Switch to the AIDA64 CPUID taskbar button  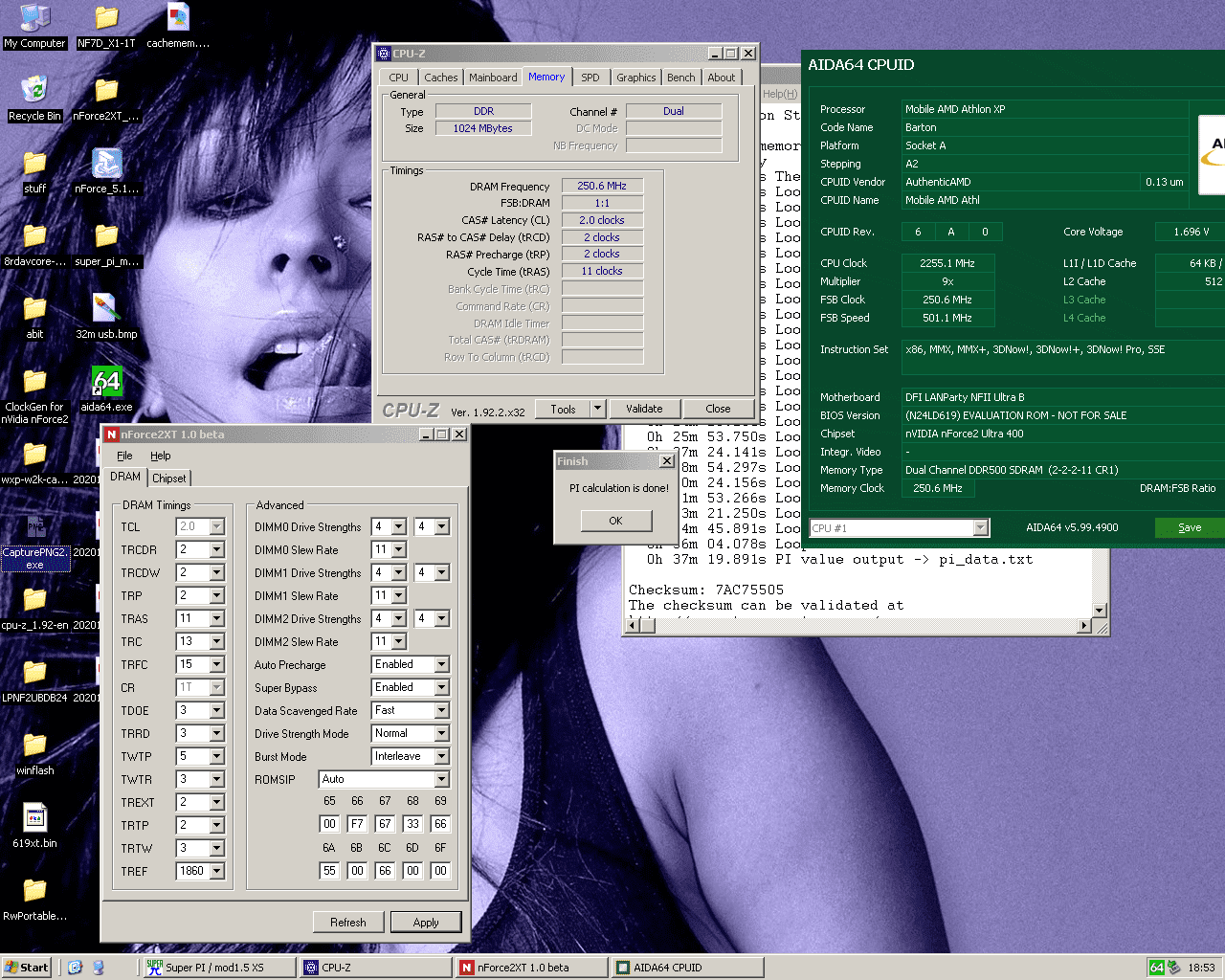pyautogui.click(x=688, y=968)
